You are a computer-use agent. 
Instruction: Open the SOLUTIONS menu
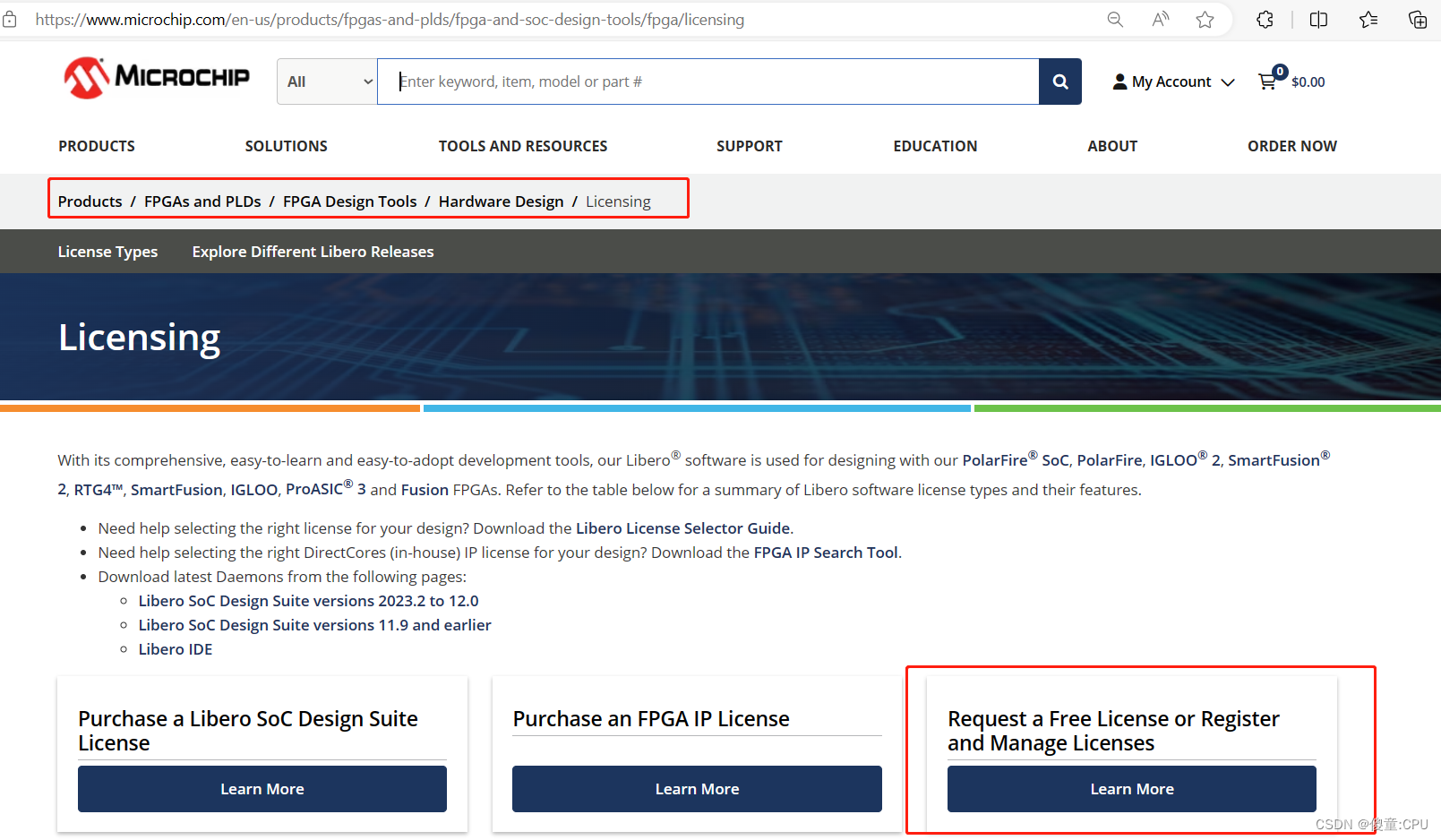coord(287,146)
